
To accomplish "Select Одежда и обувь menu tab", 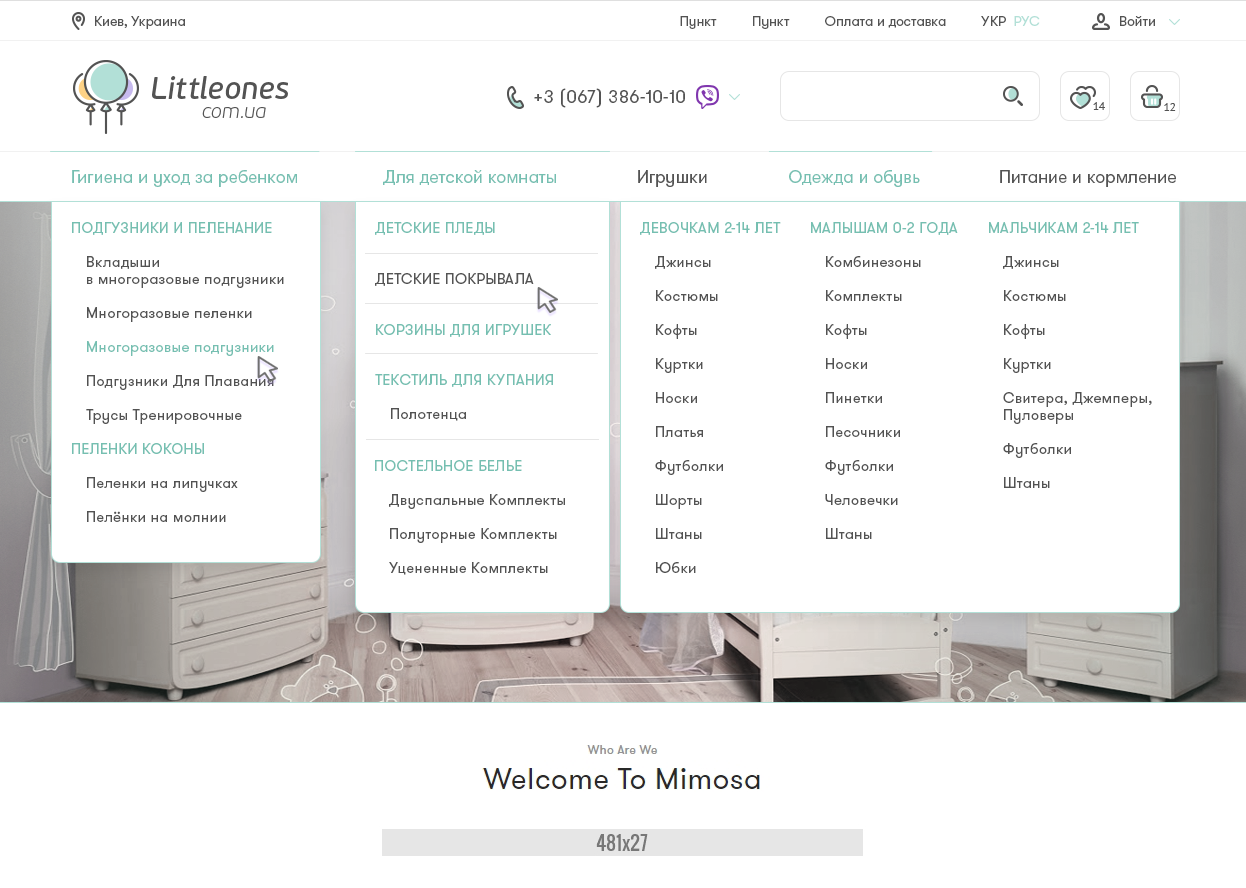I will pyautogui.click(x=853, y=177).
